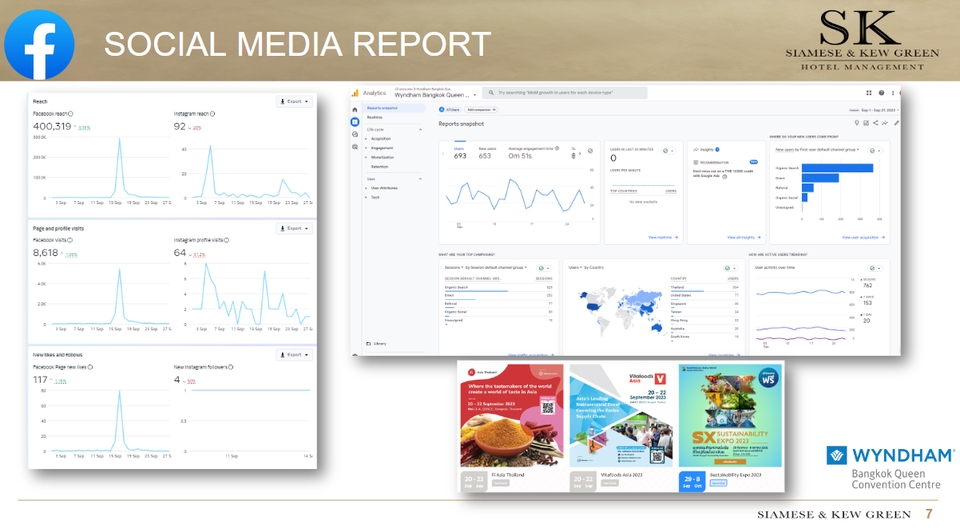Click the Thailand row in country table
Viewport: 960px width, 532px height.
[705, 287]
